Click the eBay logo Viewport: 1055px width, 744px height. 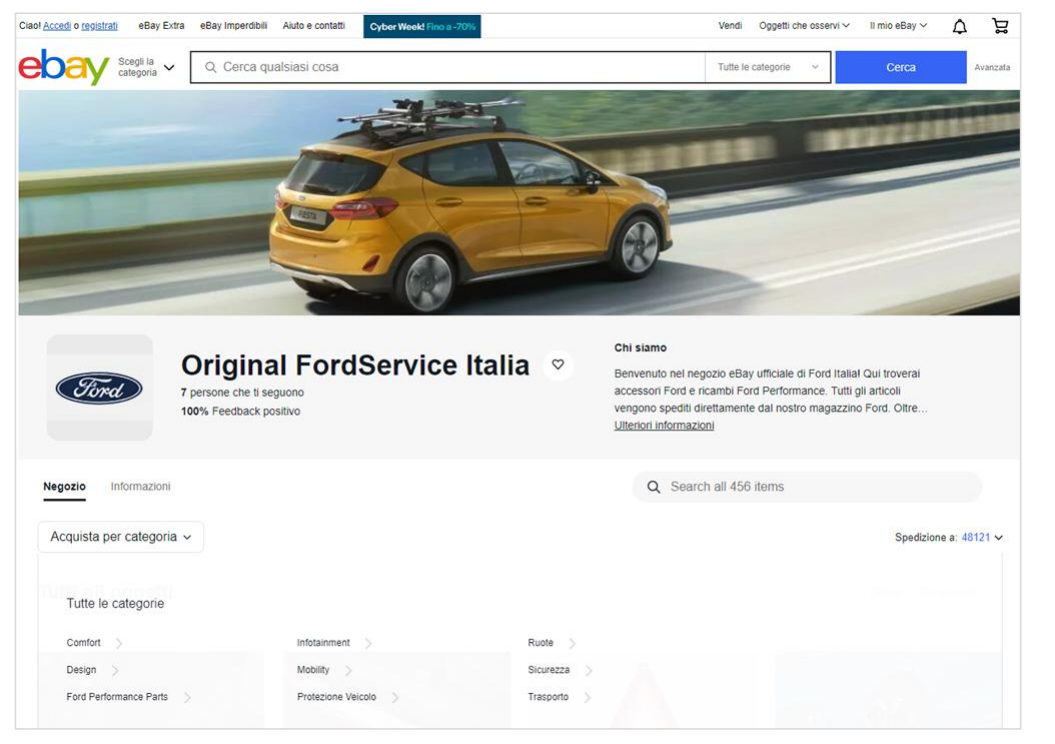coord(64,67)
